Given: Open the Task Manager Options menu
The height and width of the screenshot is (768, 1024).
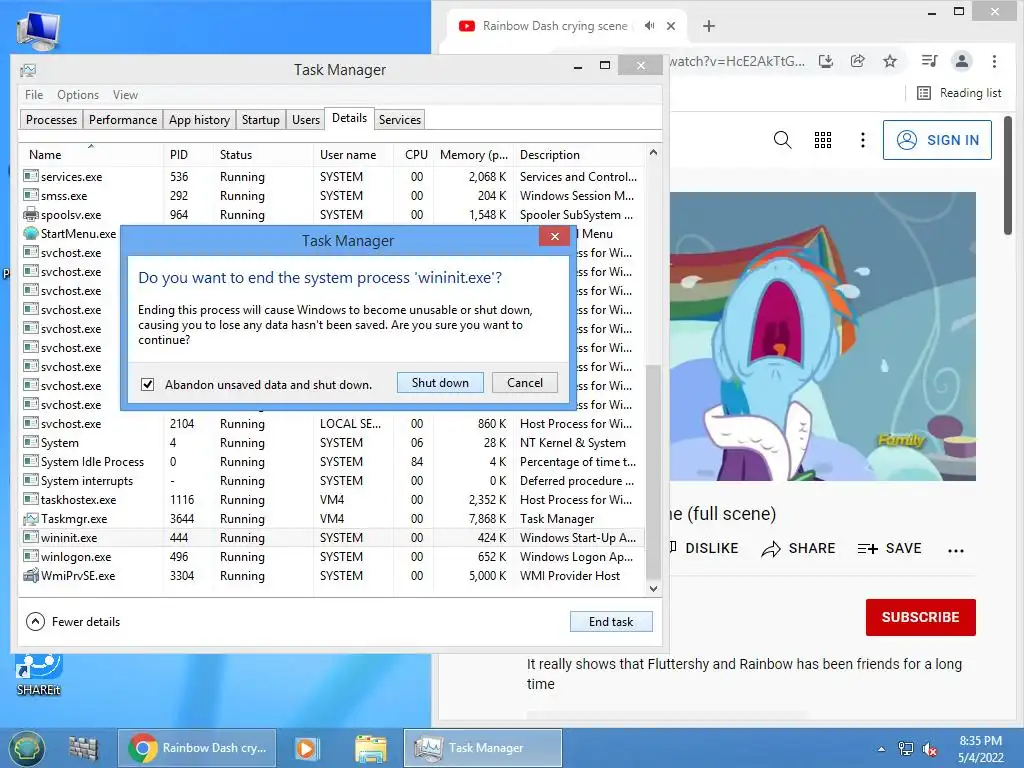Looking at the screenshot, I should (78, 95).
